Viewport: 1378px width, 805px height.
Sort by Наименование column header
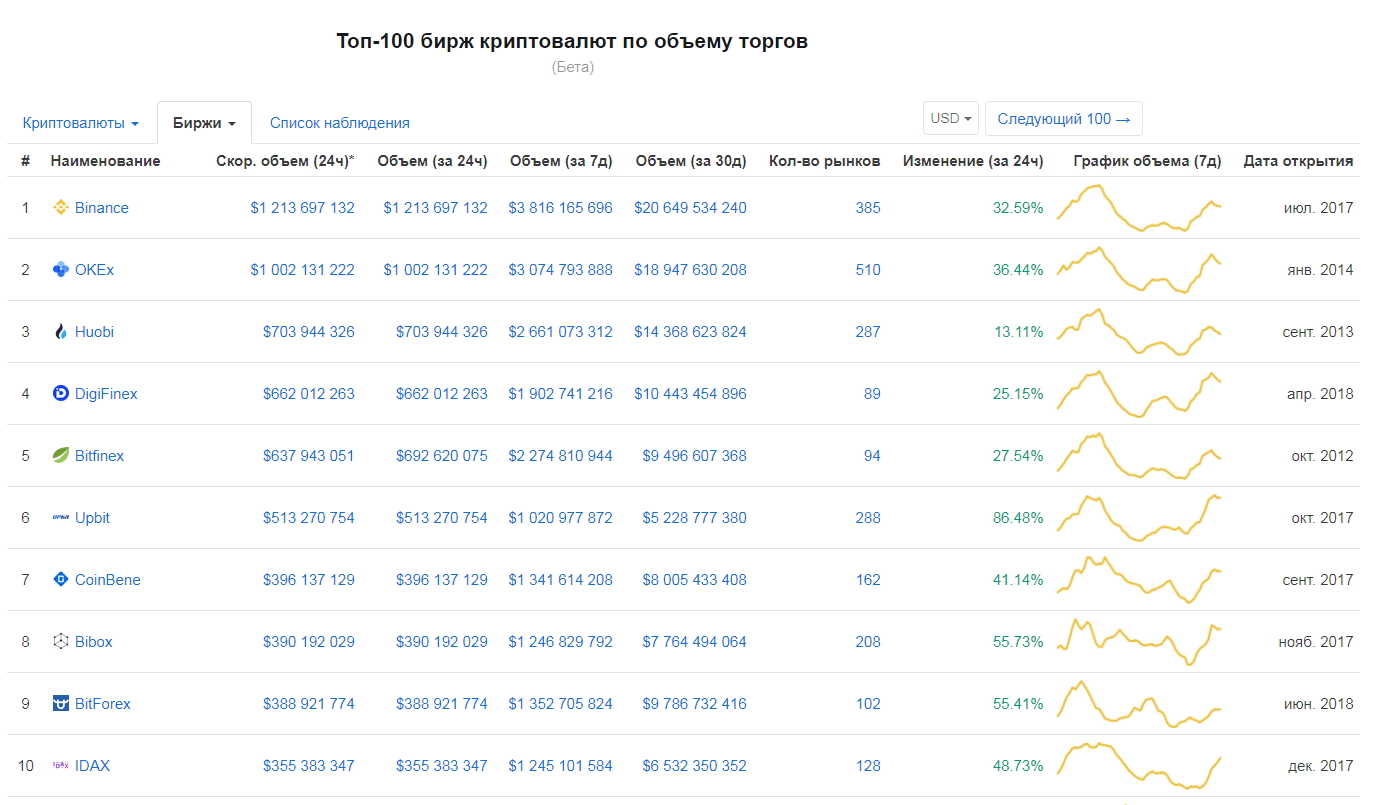(105, 161)
